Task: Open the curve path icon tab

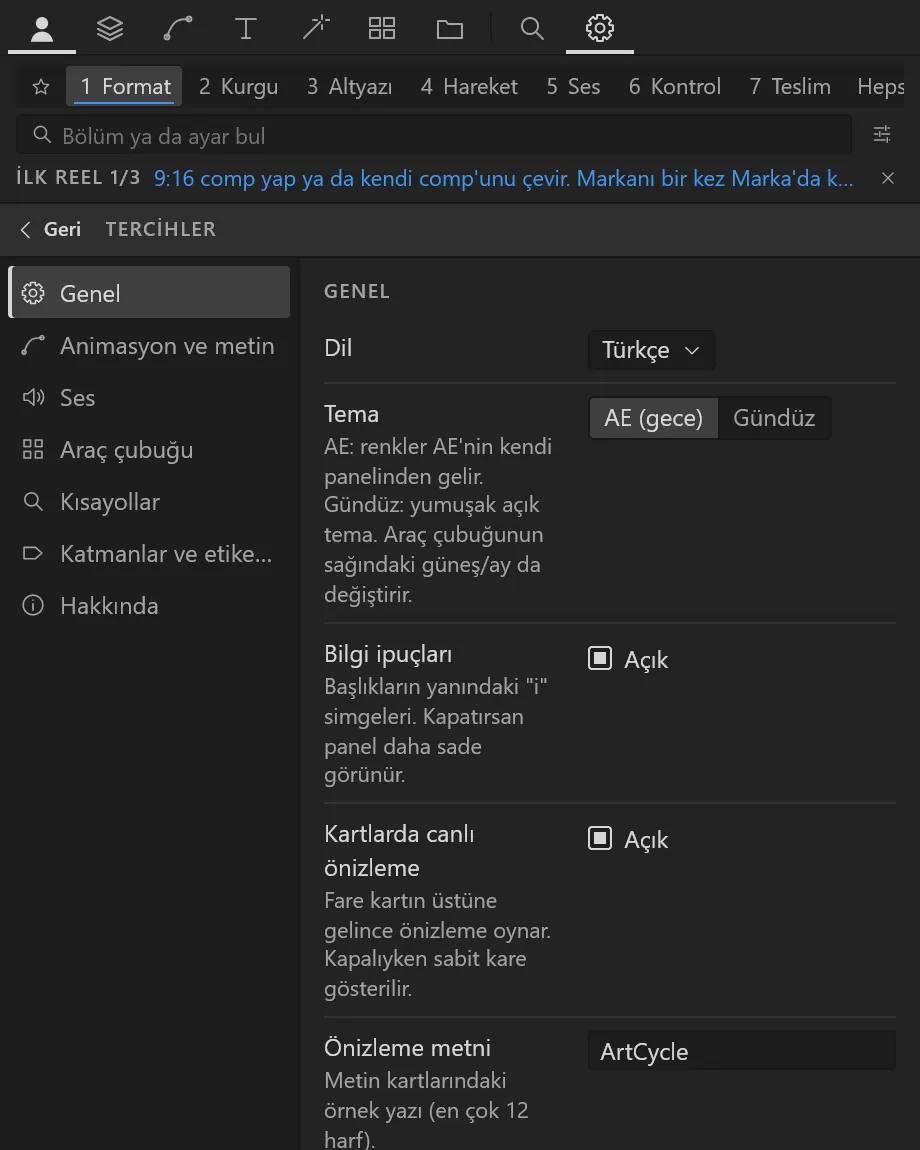Action: 178,29
